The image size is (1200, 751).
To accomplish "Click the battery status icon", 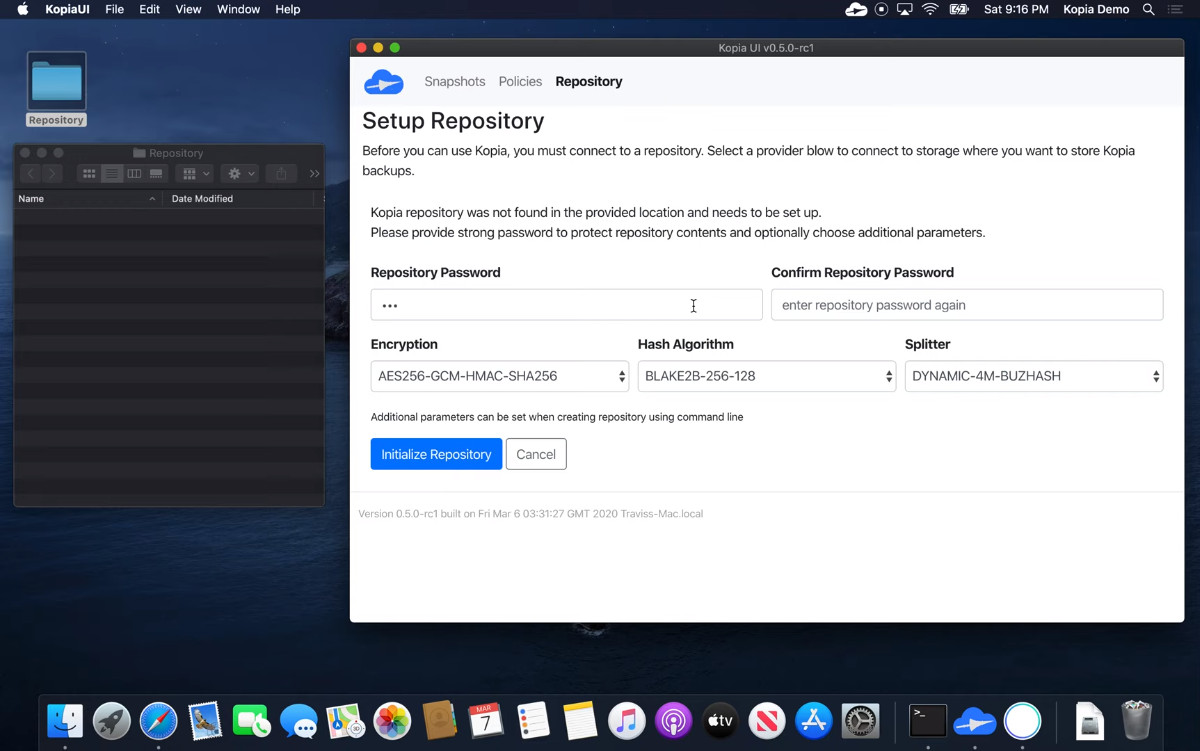I will coord(959,9).
